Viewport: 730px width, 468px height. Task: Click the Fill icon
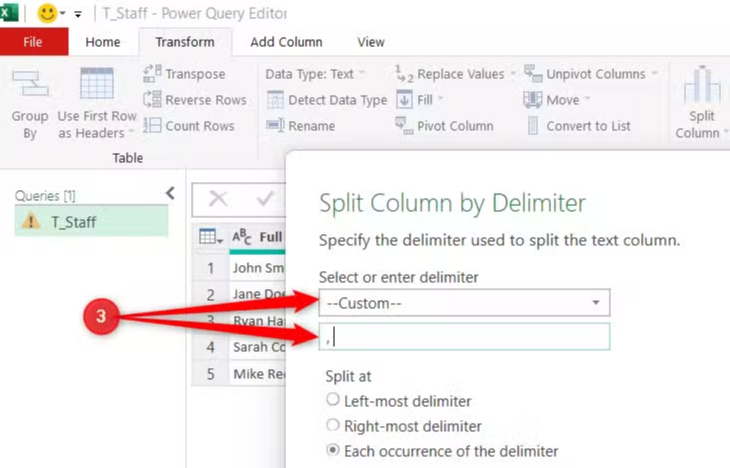404,100
